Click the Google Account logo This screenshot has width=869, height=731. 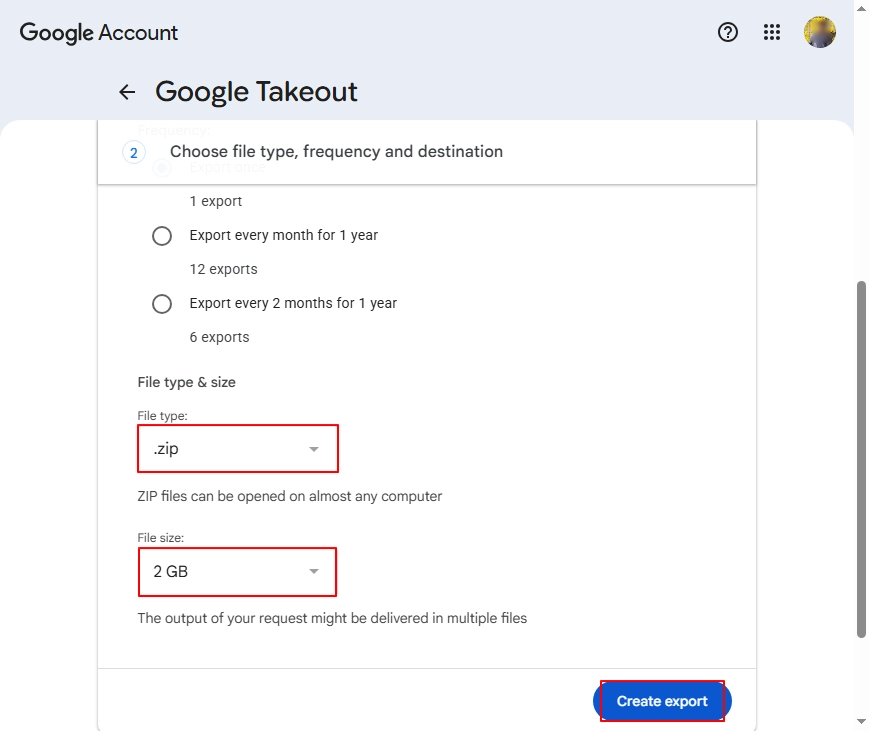[99, 33]
